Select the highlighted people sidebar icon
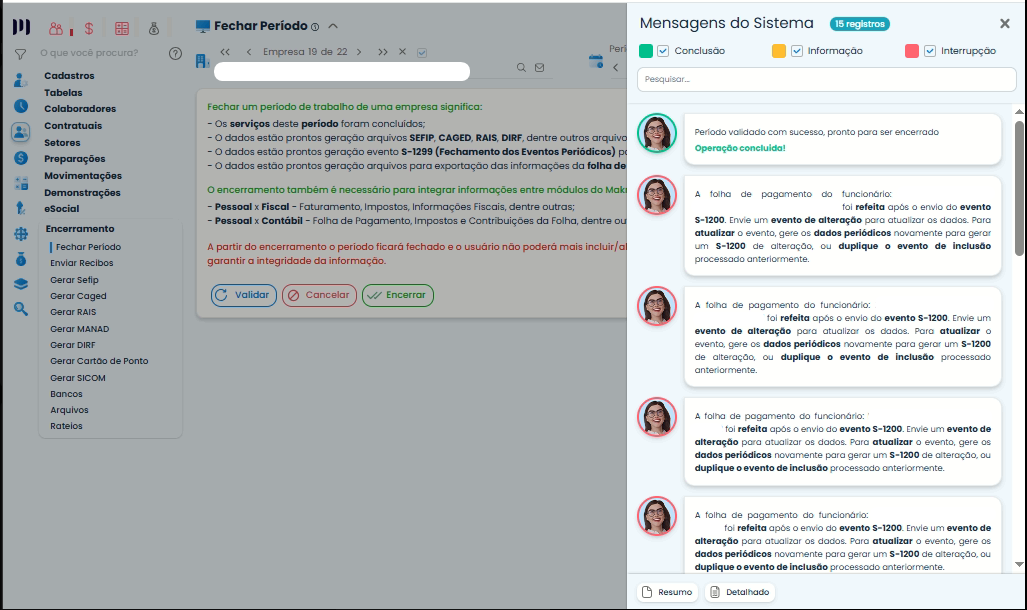1027x610 pixels. 21,132
